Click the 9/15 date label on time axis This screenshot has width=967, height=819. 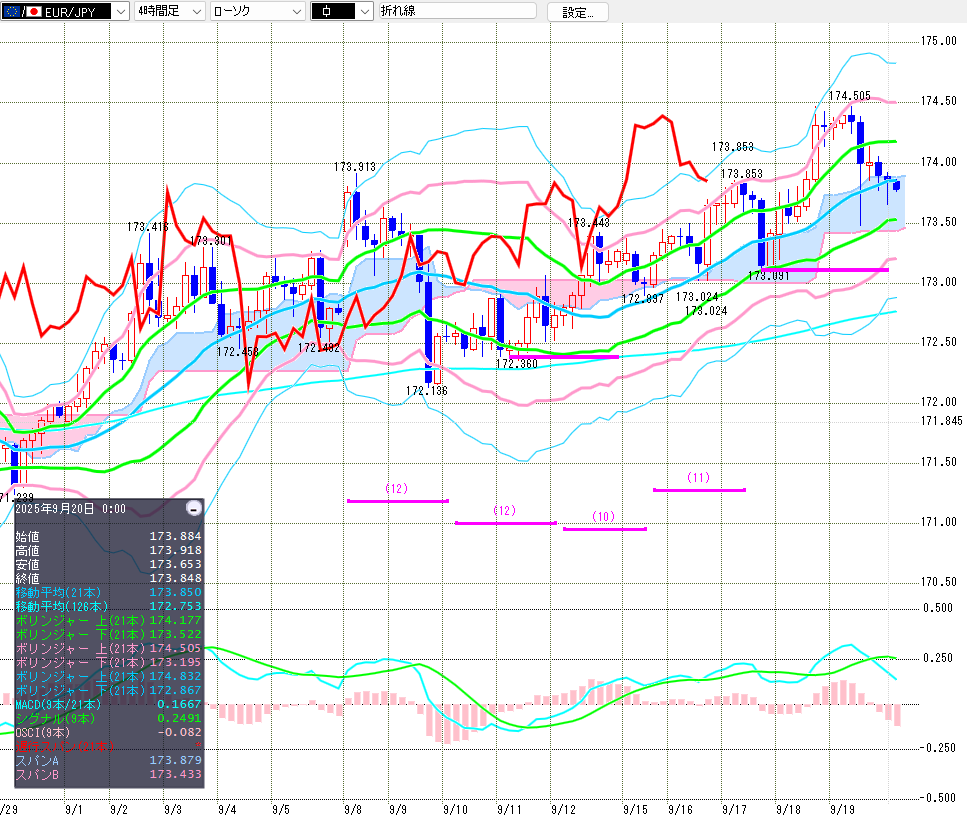[635, 808]
